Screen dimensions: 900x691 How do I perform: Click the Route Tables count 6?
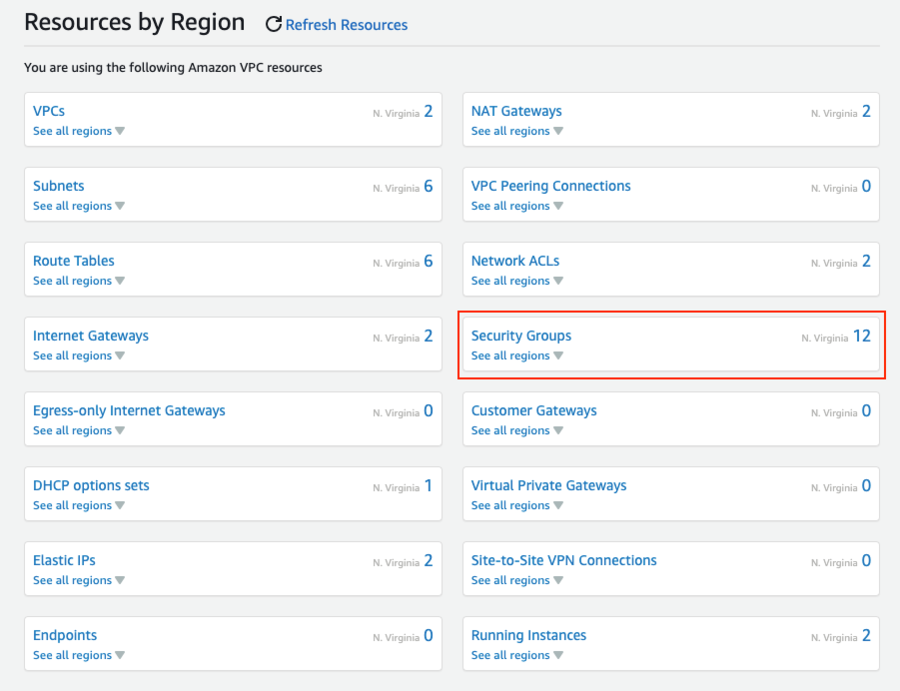pos(428,261)
